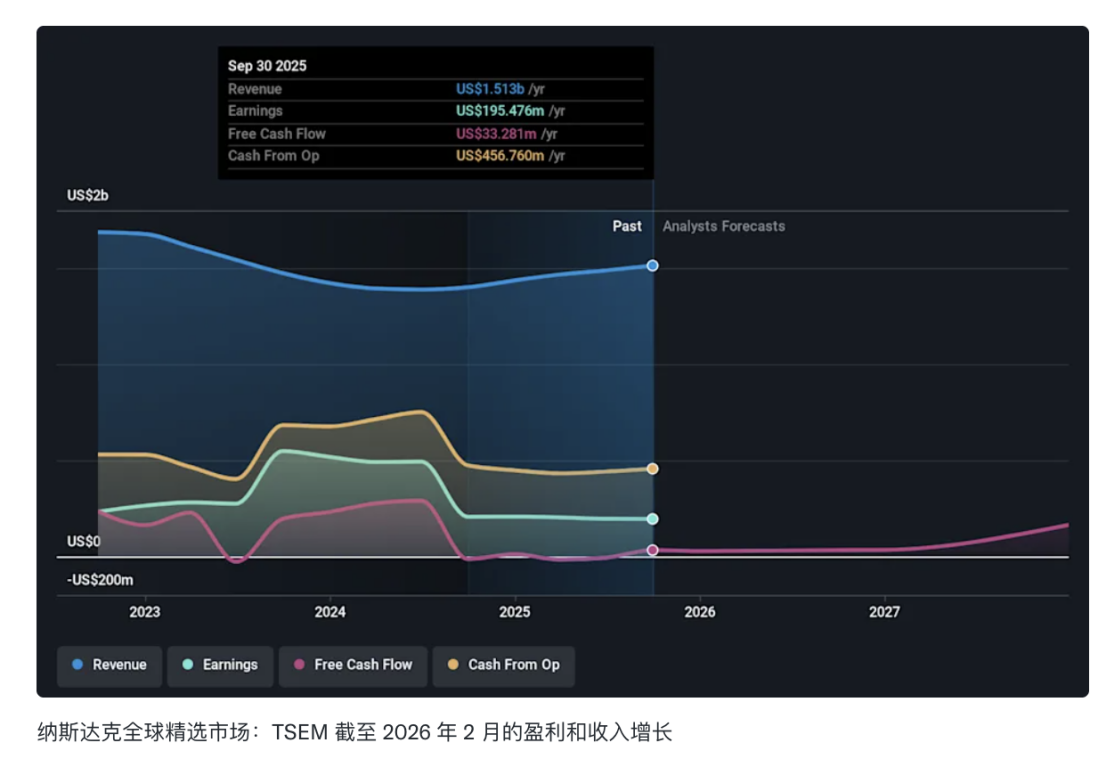1107x759 pixels.
Task: Show or hide Cash From Op series
Action: coord(503,665)
